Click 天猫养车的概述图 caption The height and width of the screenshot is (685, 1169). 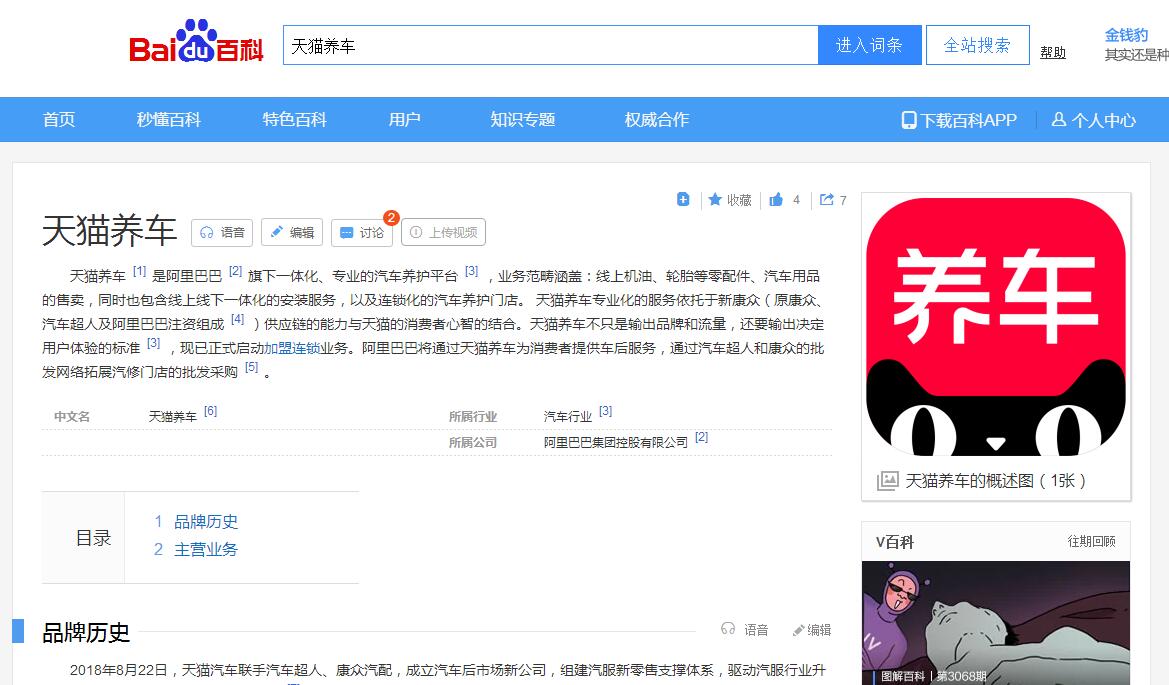click(995, 481)
